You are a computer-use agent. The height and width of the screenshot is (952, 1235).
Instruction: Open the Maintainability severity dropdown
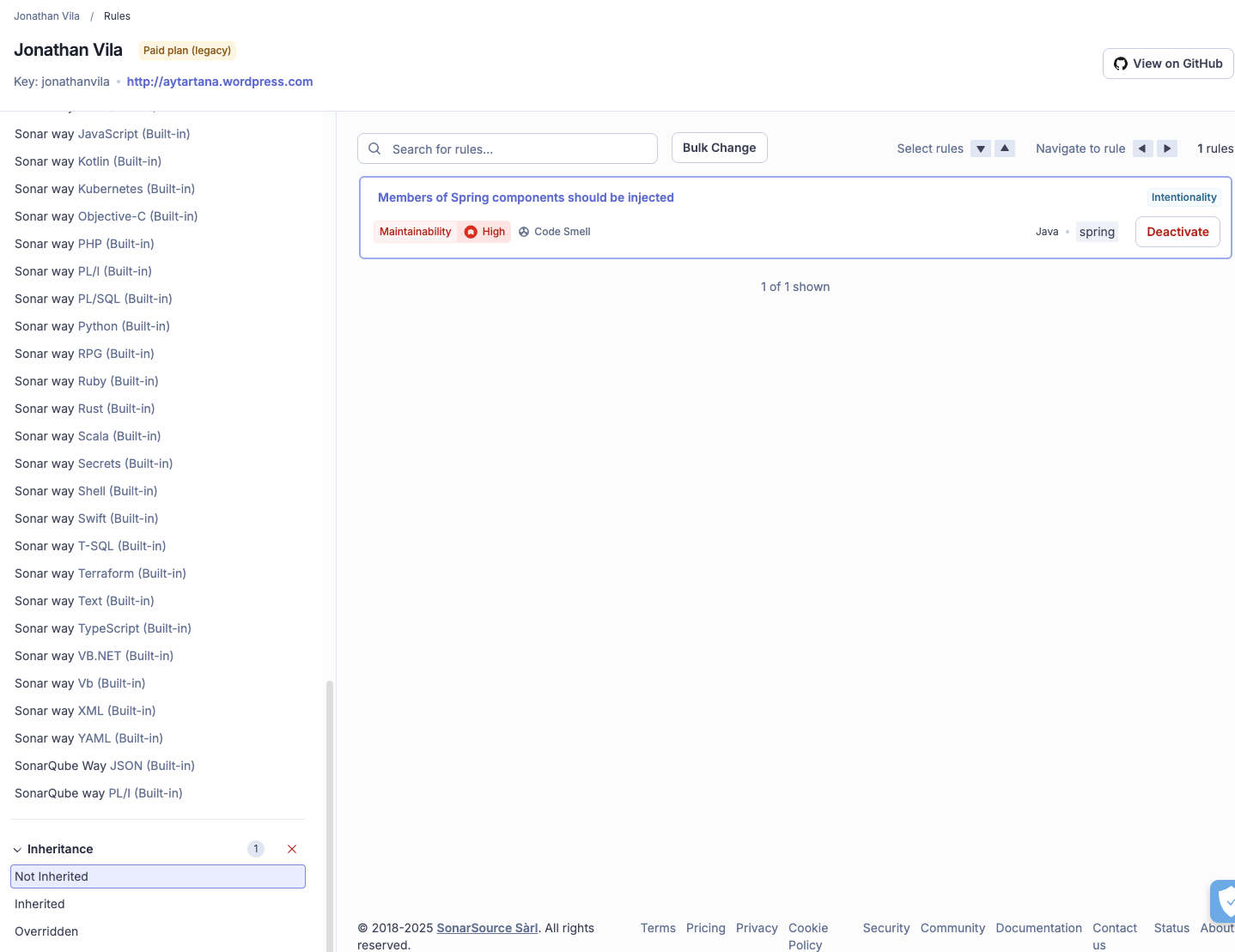coord(416,232)
